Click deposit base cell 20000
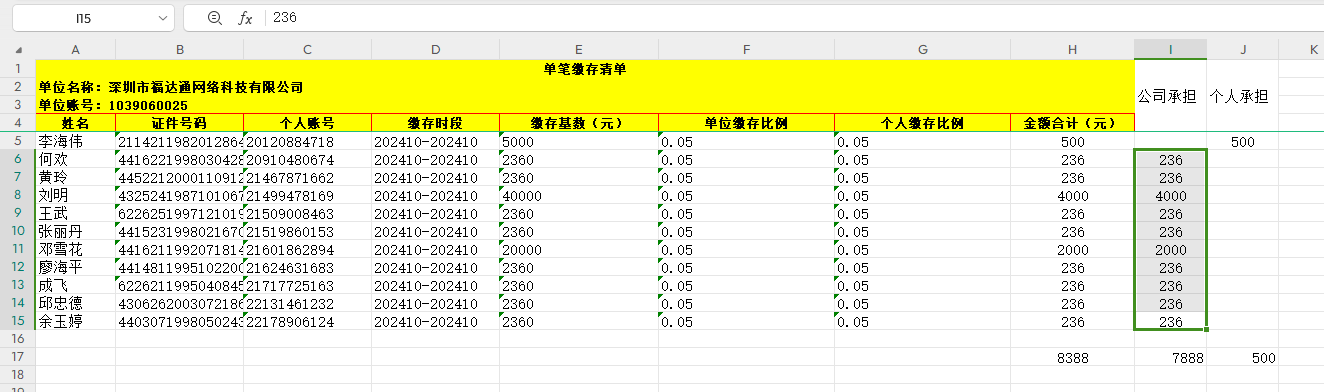Image resolution: width=1324 pixels, height=392 pixels. pos(579,249)
